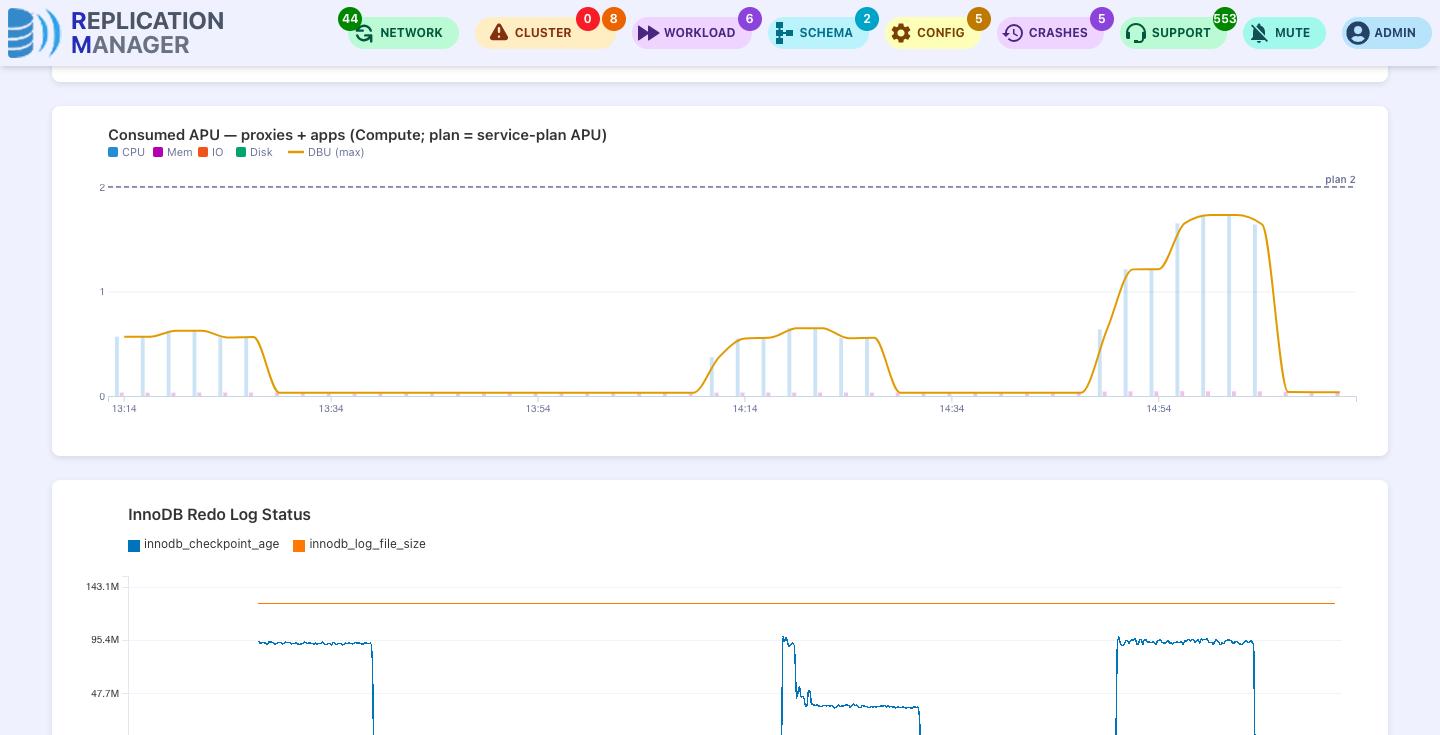Click the 14:14 time axis label

click(x=745, y=409)
